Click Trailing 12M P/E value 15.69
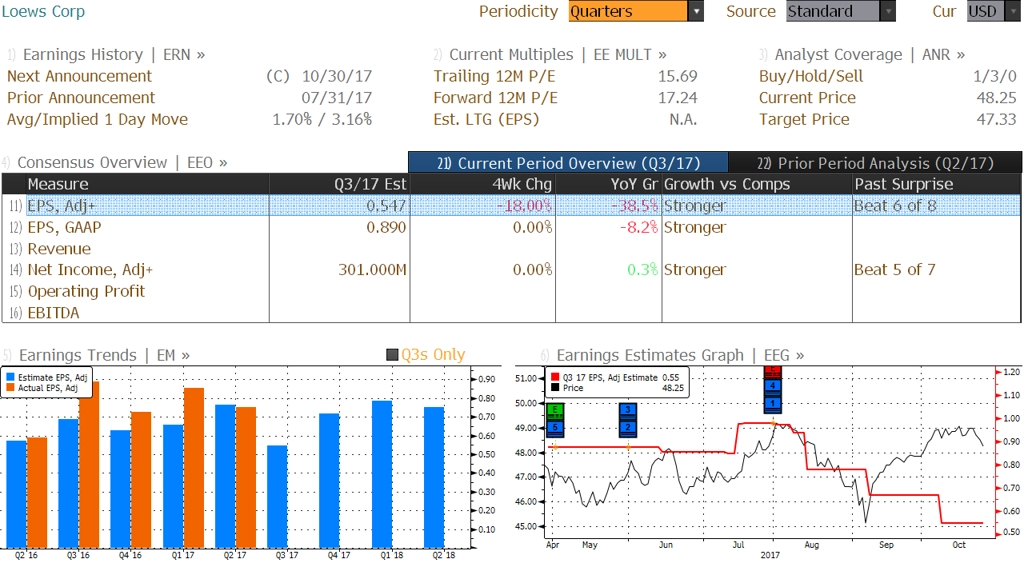This screenshot has width=1024, height=563. coord(677,76)
